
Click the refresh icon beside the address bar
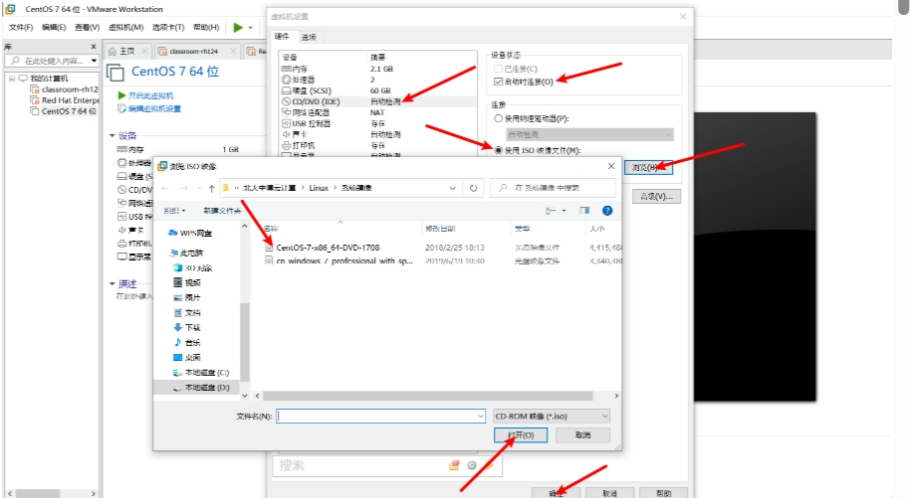tap(474, 188)
